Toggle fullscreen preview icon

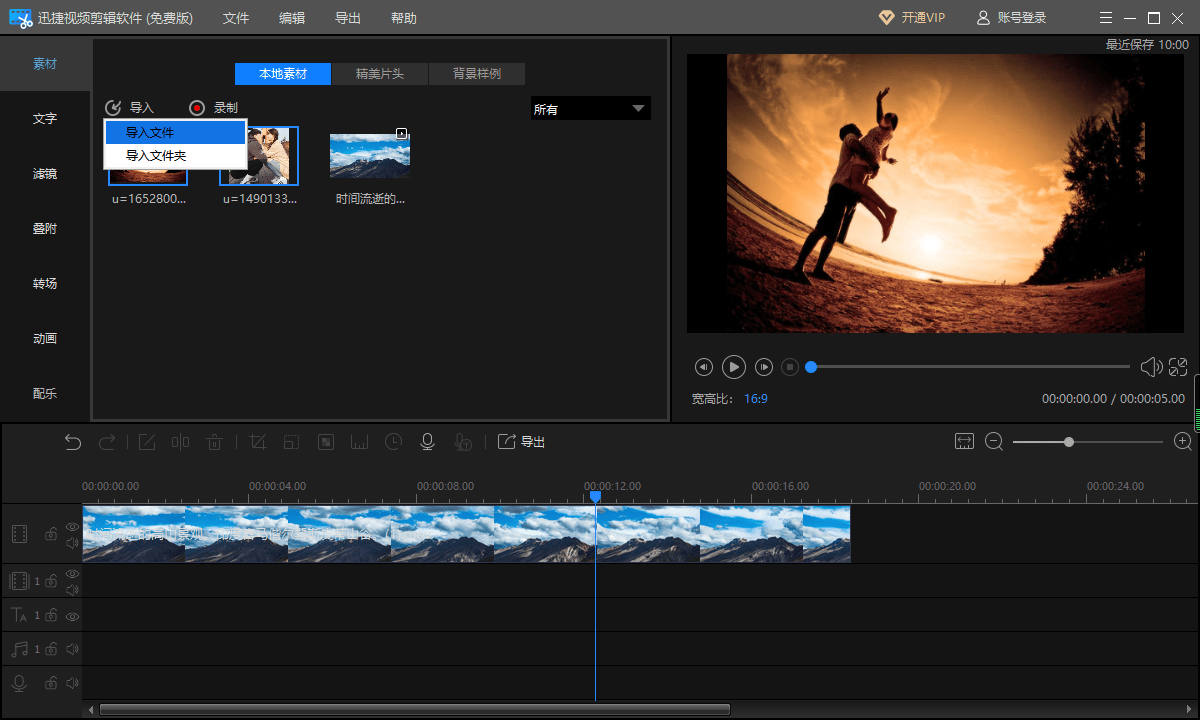click(x=1178, y=367)
